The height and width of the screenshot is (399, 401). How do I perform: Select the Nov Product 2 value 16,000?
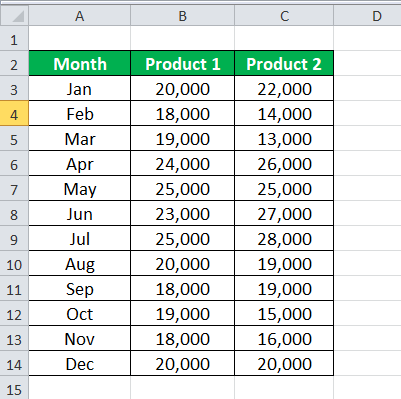(284, 338)
